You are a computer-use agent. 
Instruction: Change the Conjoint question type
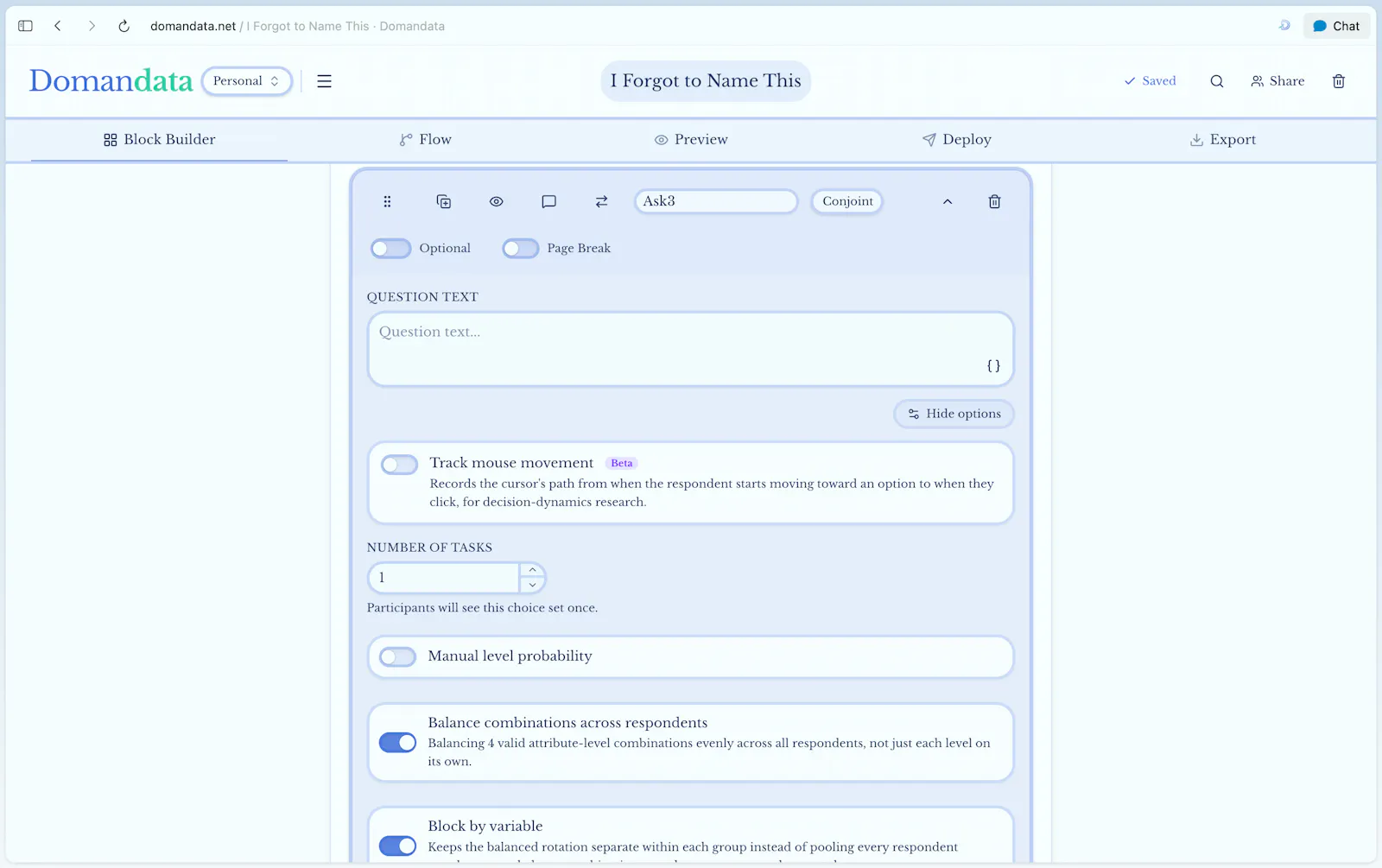click(x=847, y=201)
